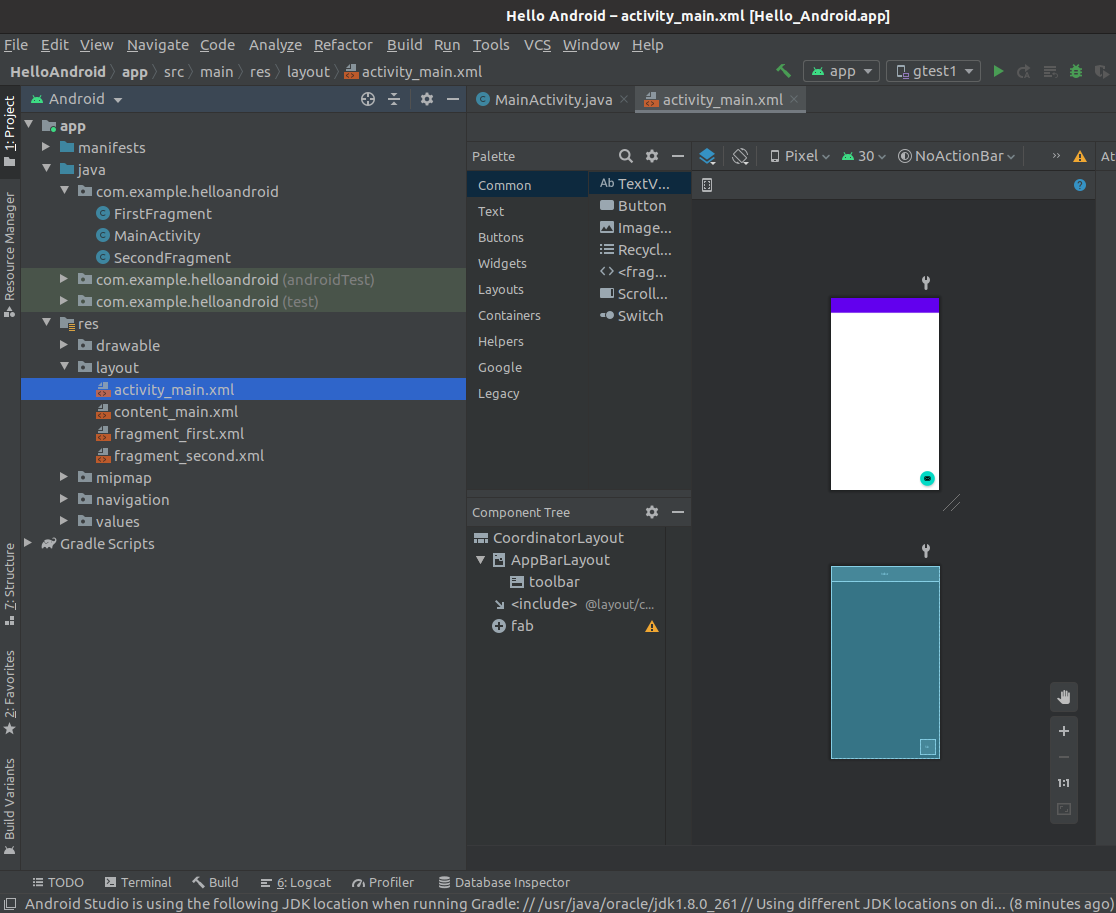
Task: Collapse the AppBarLayout node
Action: pos(481,560)
